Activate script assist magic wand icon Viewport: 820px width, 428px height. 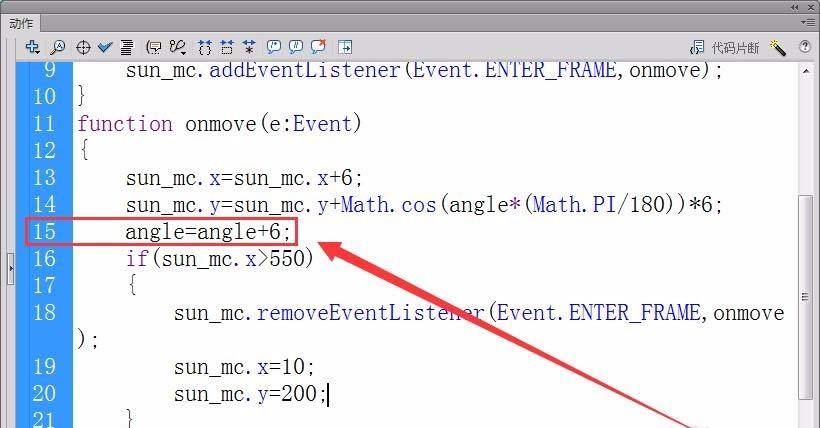click(778, 48)
